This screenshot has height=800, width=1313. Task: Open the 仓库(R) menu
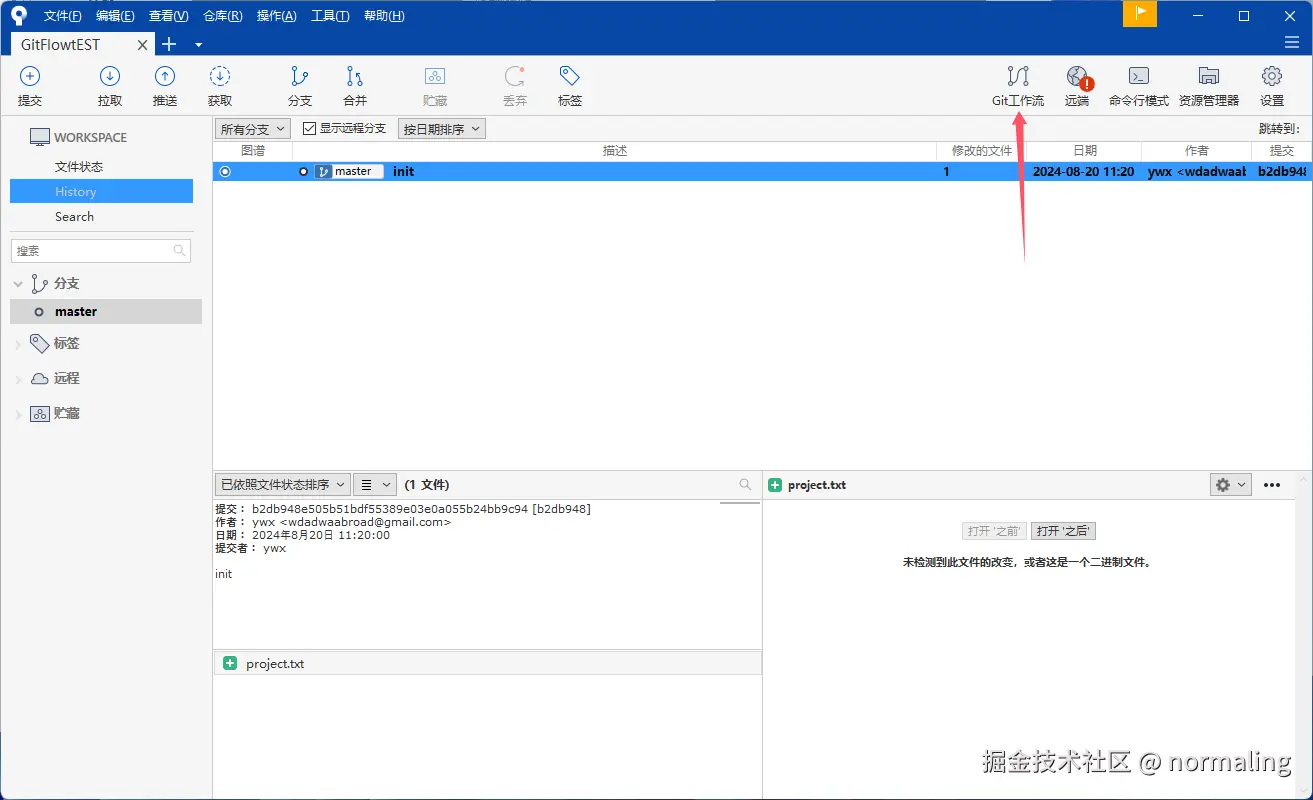coord(222,16)
